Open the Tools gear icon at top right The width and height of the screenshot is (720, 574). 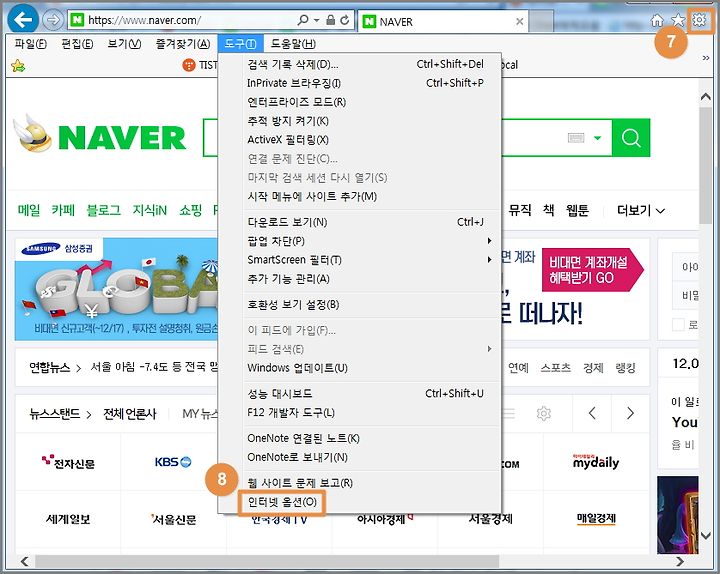point(699,20)
